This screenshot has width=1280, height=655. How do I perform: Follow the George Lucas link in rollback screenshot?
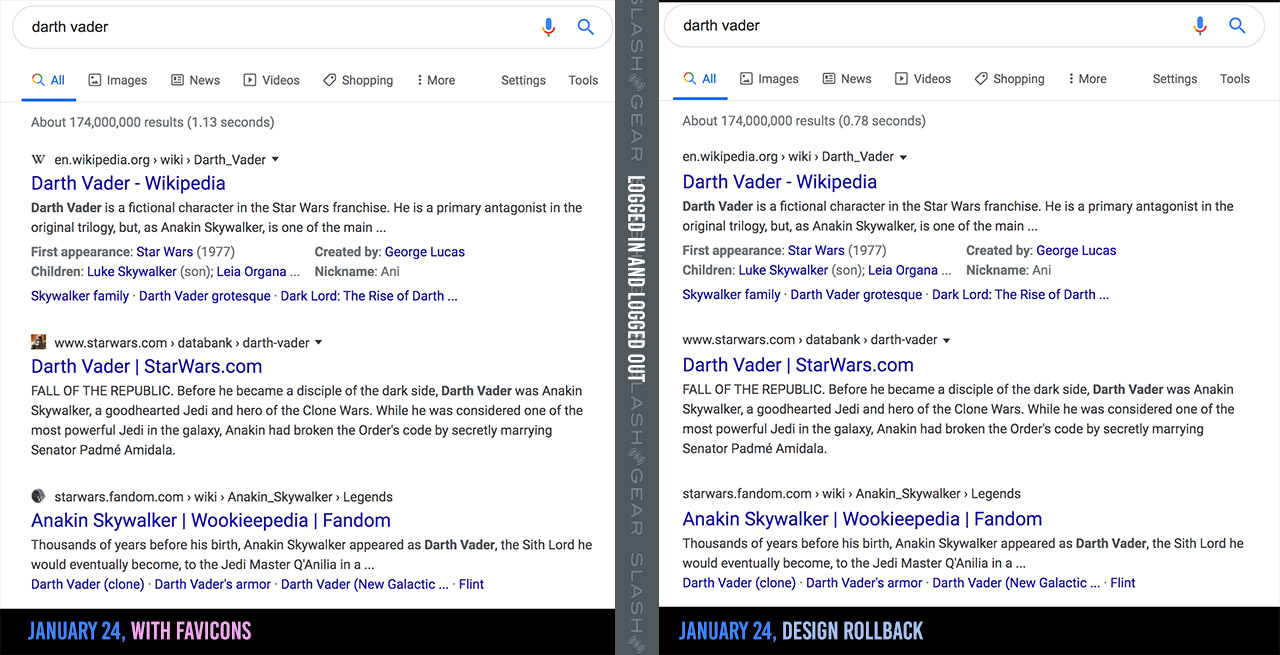(x=1076, y=250)
